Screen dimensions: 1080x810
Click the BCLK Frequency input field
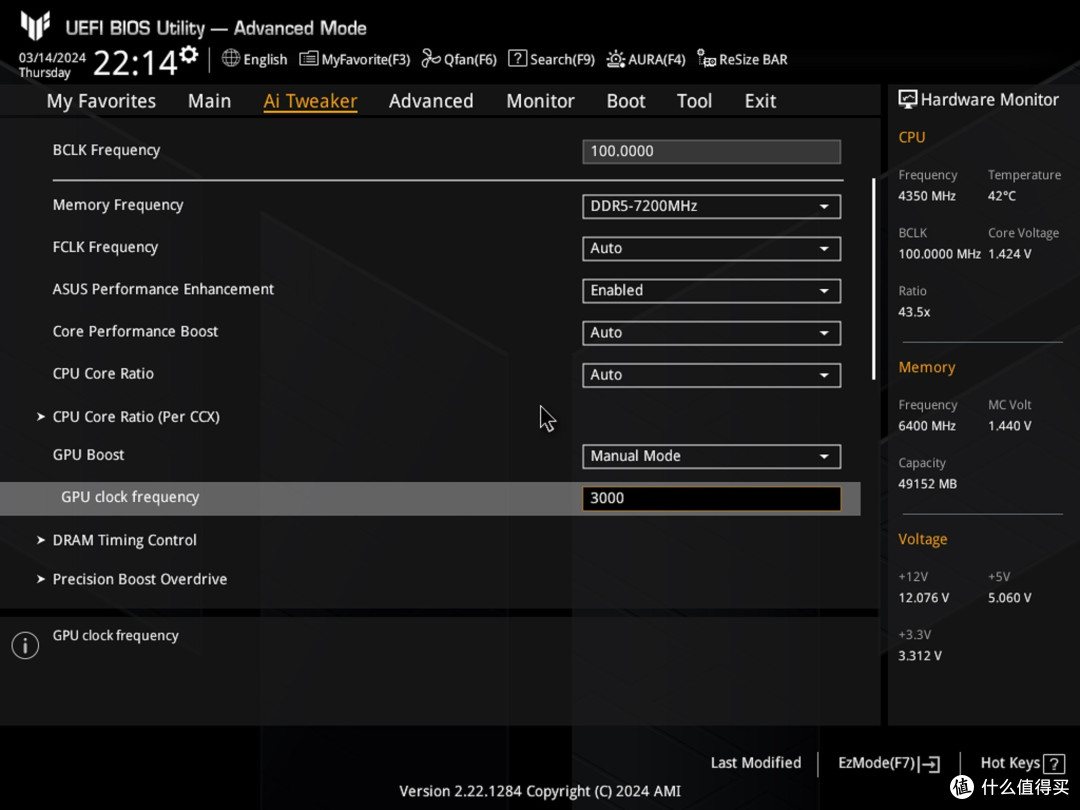pos(711,151)
